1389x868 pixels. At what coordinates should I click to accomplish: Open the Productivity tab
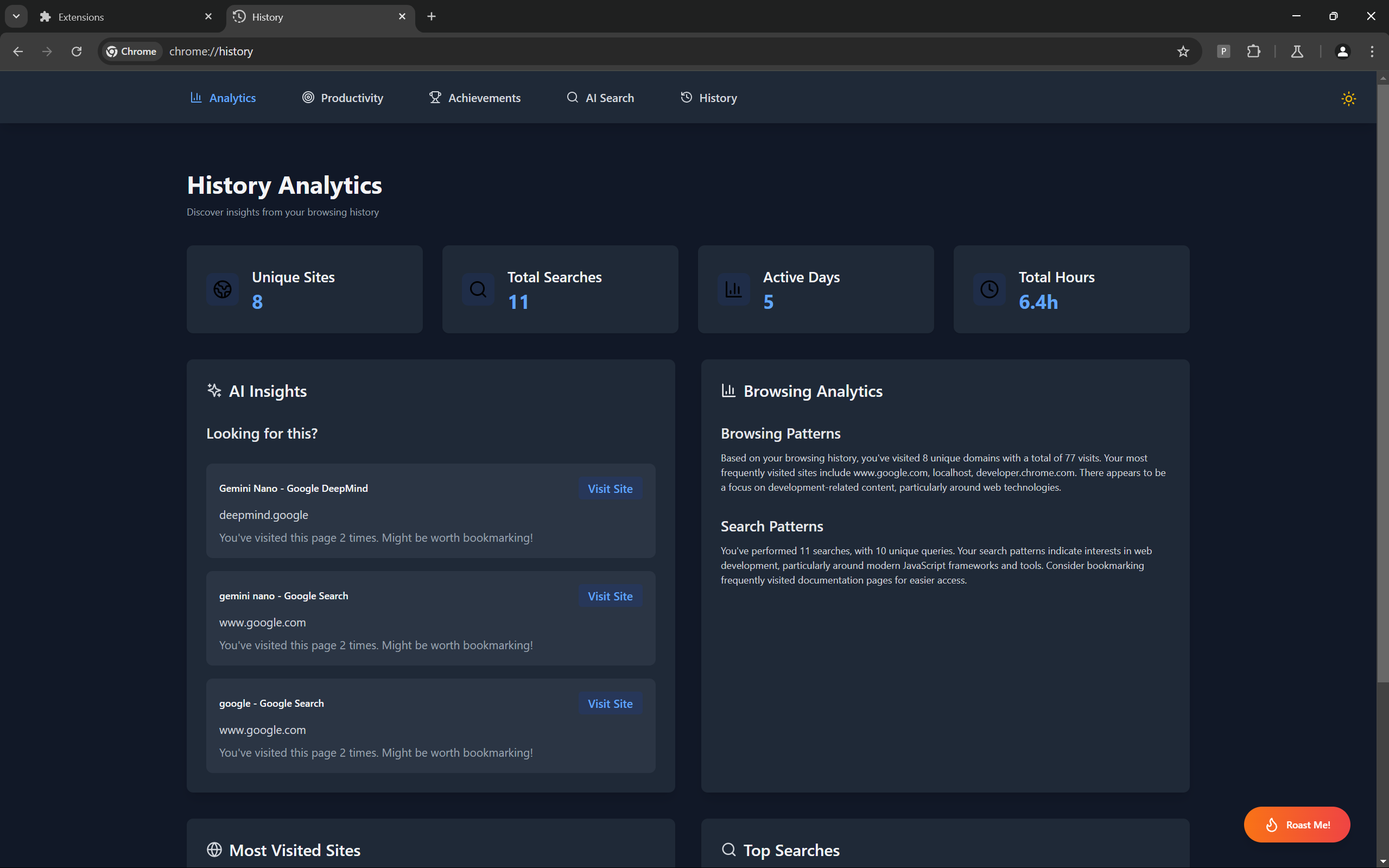click(x=343, y=98)
